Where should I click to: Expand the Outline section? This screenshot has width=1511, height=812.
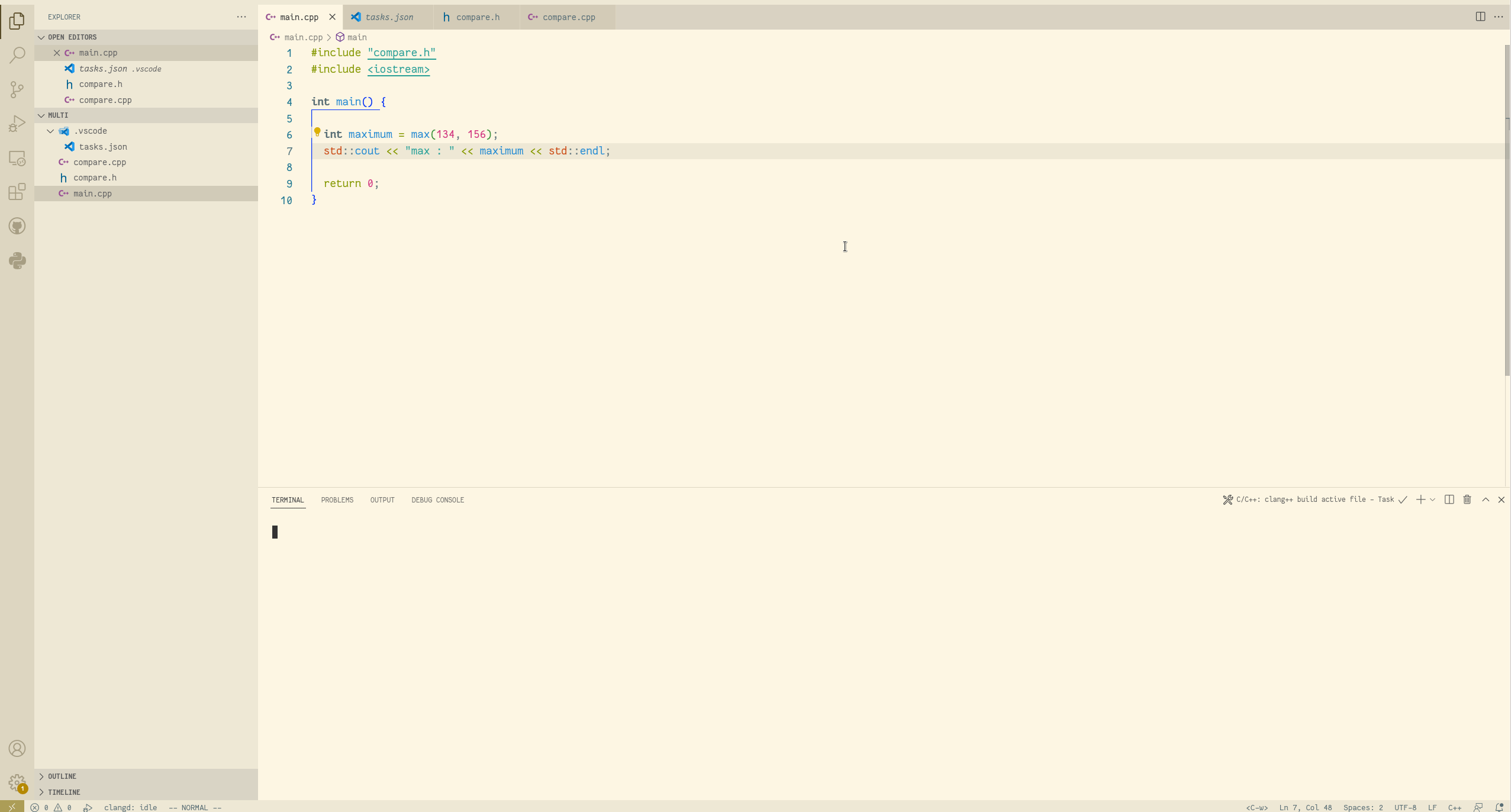click(x=146, y=776)
